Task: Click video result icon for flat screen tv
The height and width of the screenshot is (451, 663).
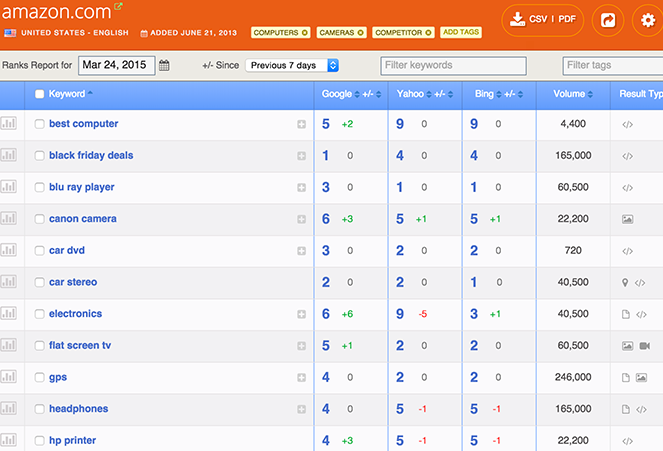Action: 645,346
